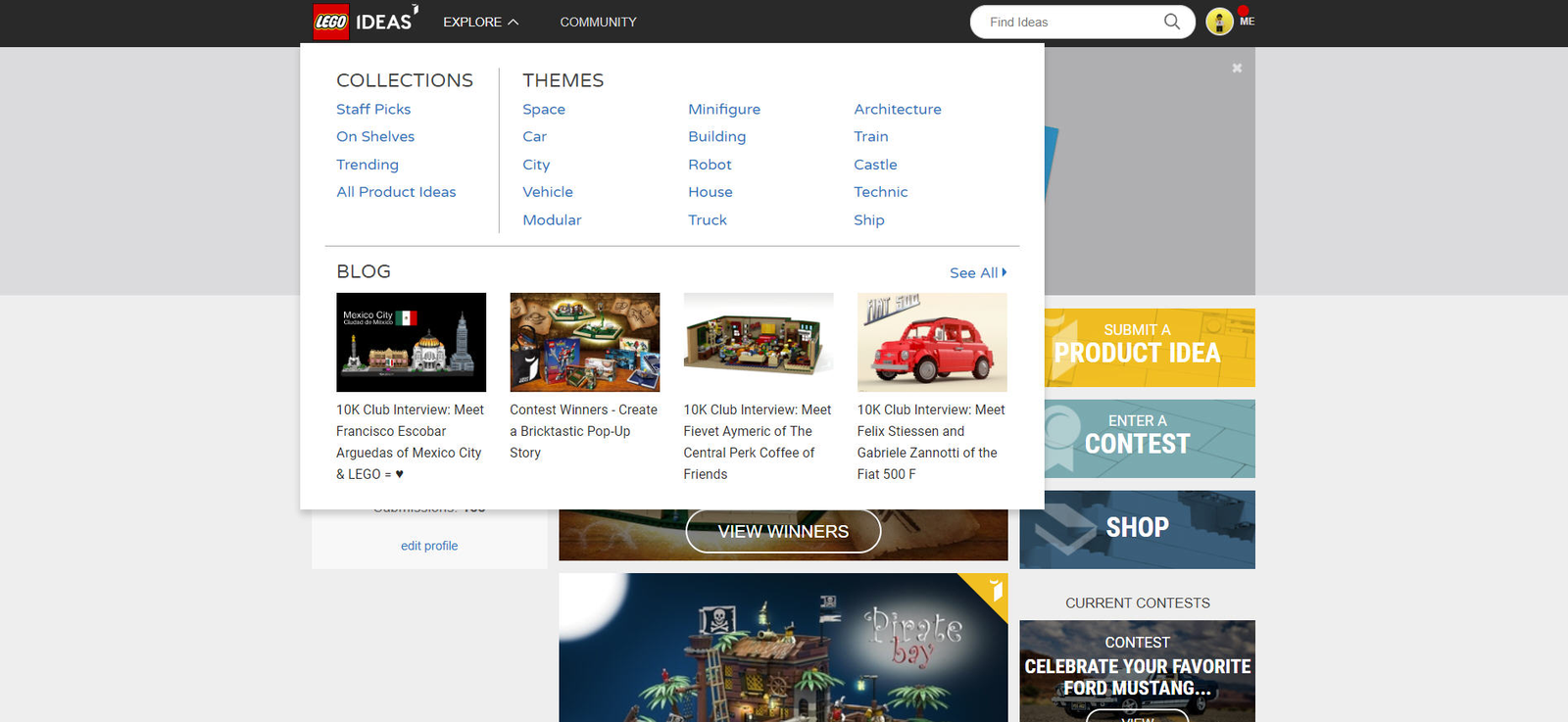
Task: Open the Central Perk Coffee blog thumbnail
Action: tap(758, 342)
